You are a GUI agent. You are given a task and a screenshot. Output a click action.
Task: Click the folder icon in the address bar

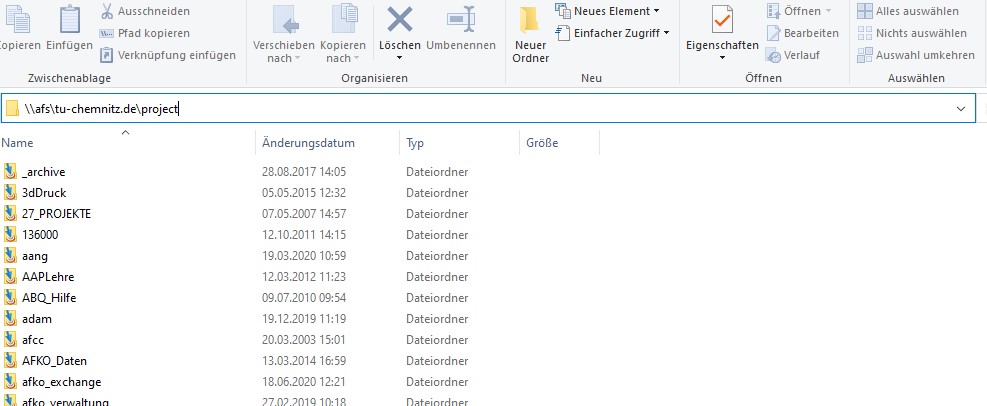click(x=13, y=109)
